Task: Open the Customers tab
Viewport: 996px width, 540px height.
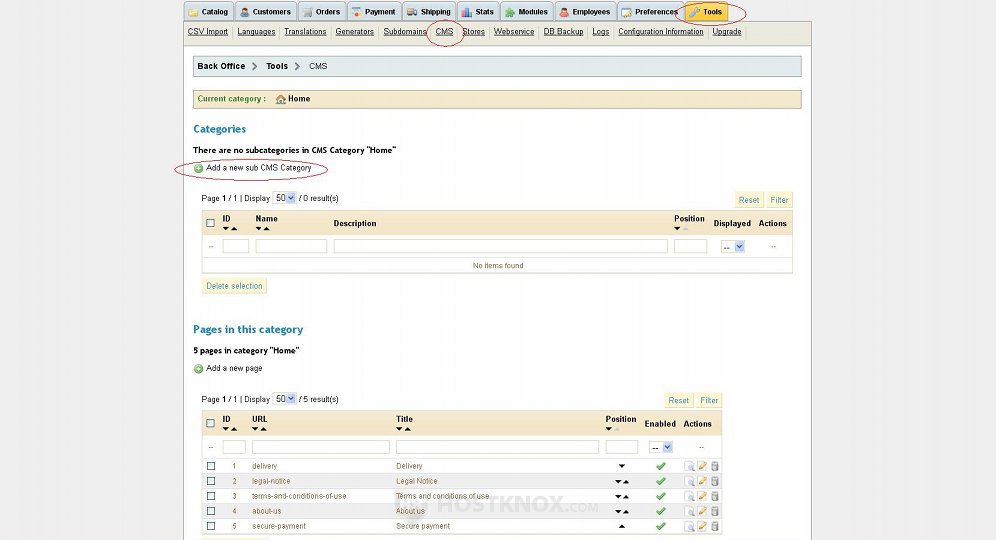Action: 266,12
